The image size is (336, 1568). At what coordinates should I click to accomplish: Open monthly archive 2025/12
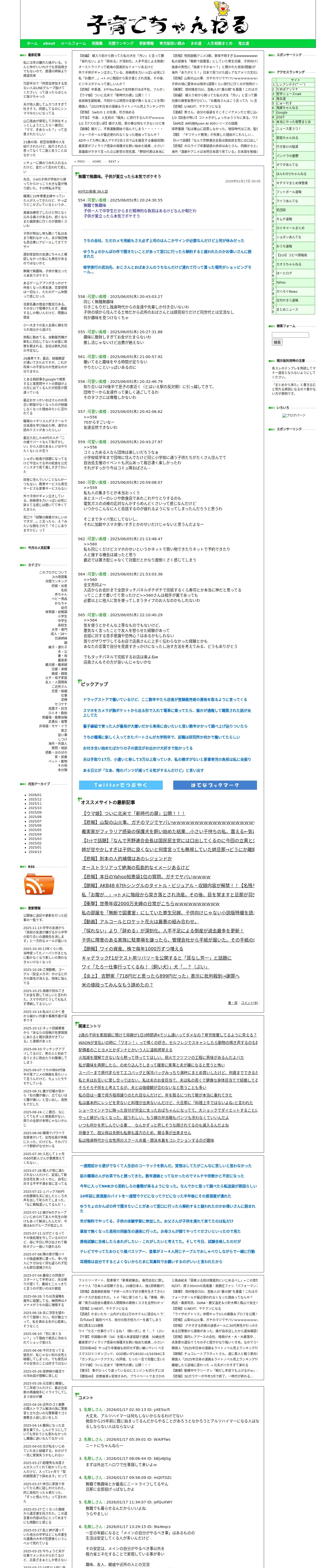[x=35, y=799]
